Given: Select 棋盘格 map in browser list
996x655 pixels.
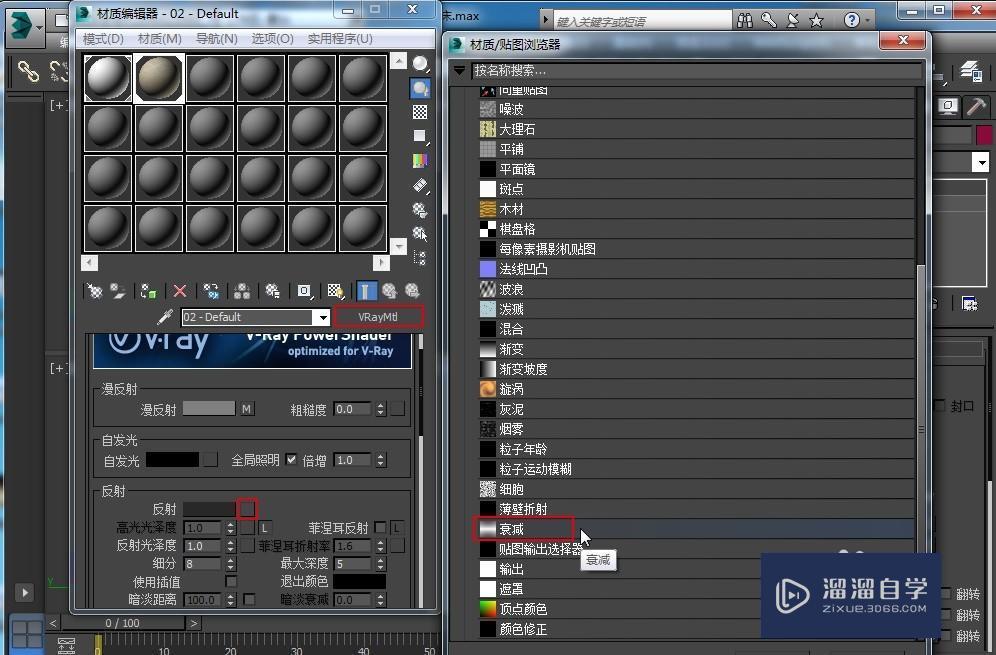Looking at the screenshot, I should pyautogui.click(x=697, y=229).
